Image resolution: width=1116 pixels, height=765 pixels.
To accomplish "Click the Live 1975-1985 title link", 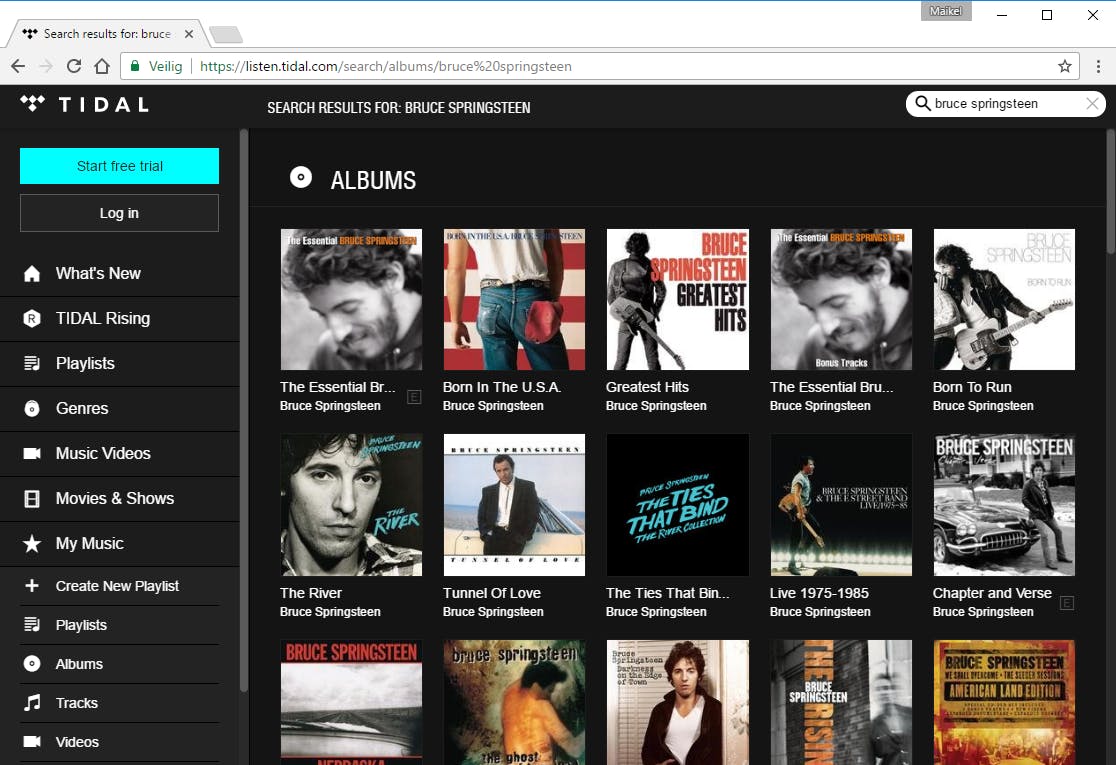I will (x=819, y=593).
